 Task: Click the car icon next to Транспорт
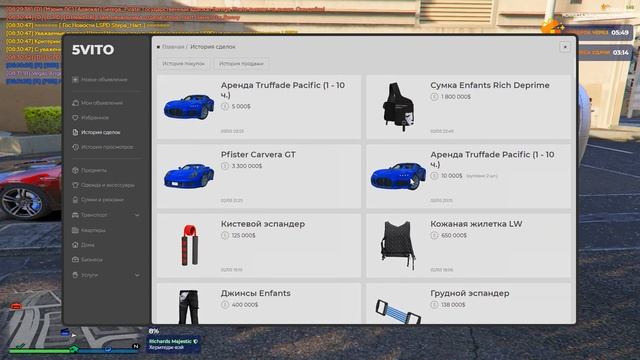coord(75,215)
